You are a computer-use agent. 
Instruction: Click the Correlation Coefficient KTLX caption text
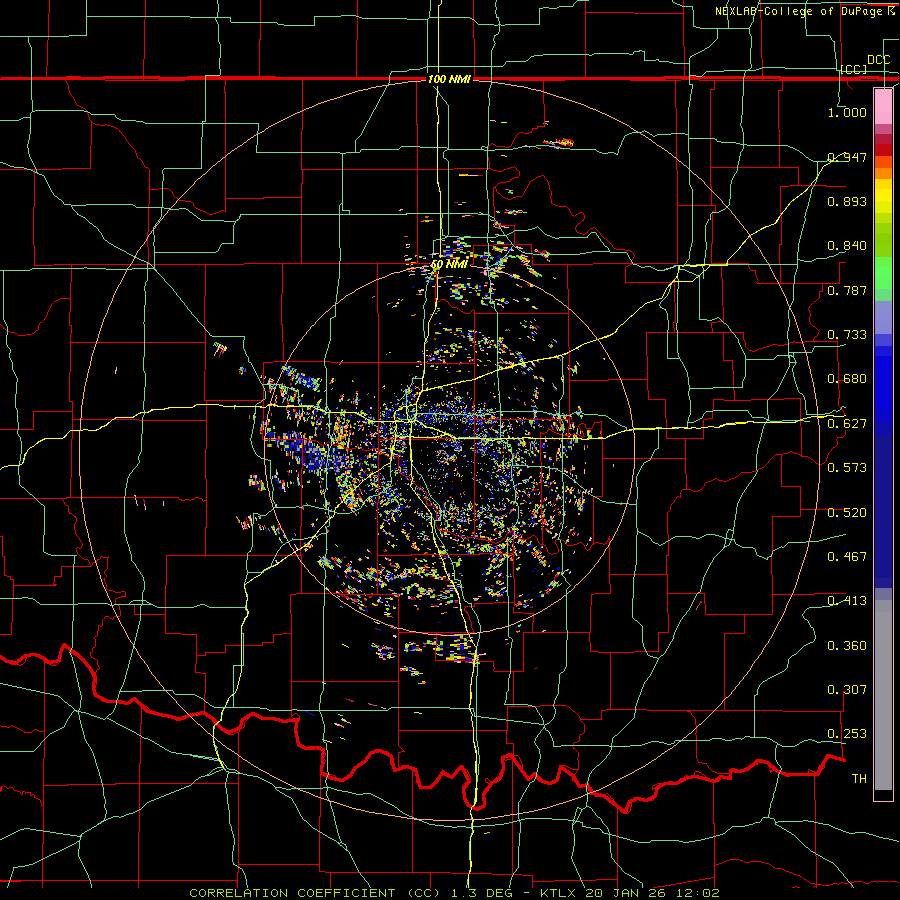click(454, 893)
